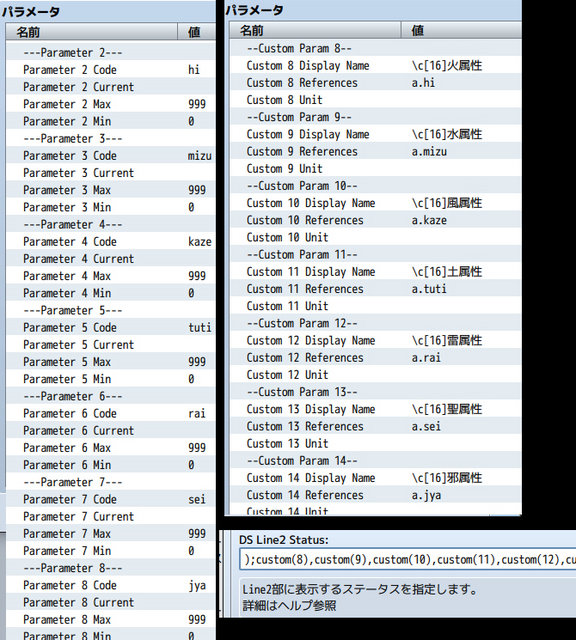Select the --Custom Param 14-- row
Image resolution: width=576 pixels, height=640 pixels.
point(376,460)
